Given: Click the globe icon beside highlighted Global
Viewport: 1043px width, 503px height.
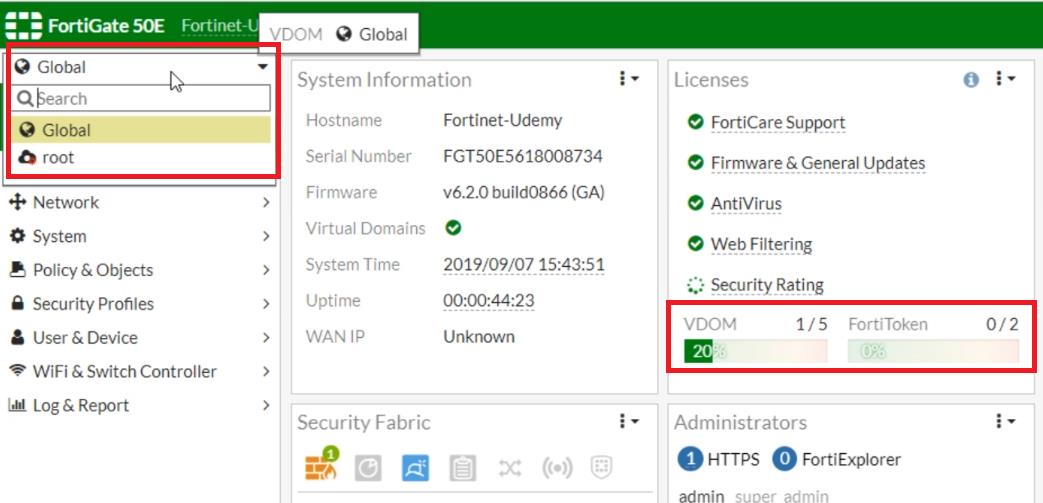Looking at the screenshot, I should pos(27,130).
